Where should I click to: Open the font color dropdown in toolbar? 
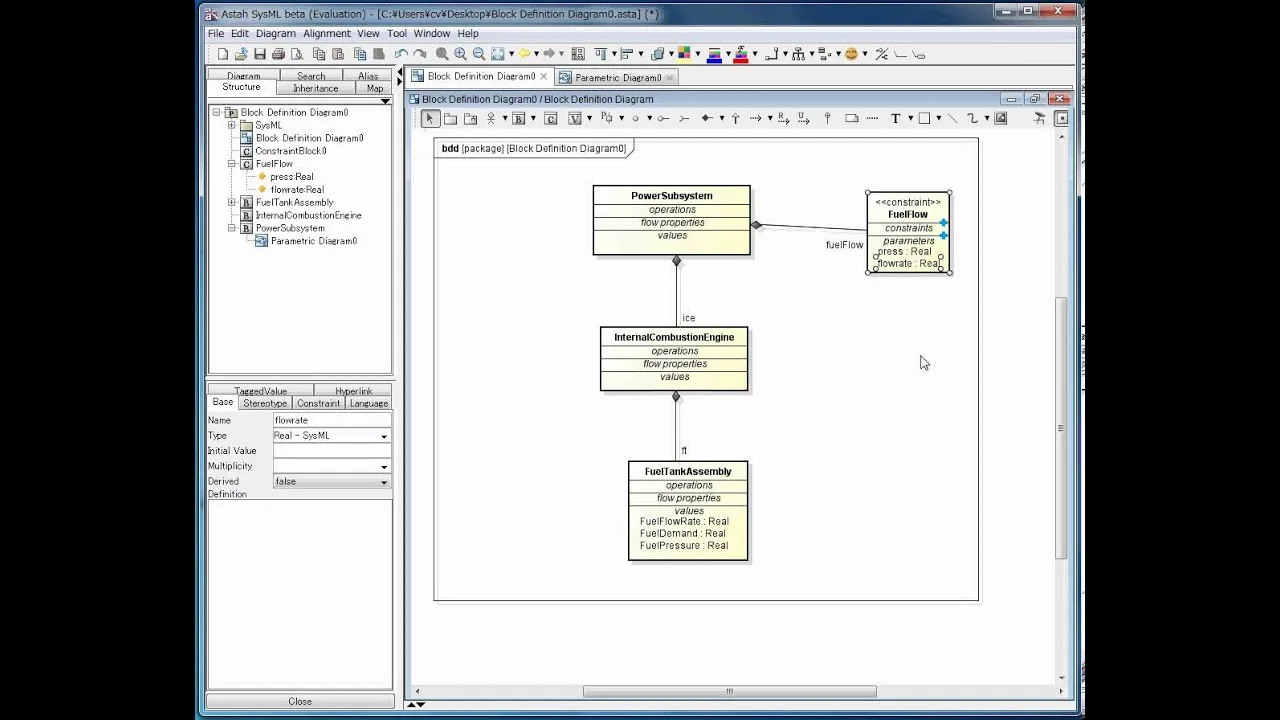coord(754,54)
